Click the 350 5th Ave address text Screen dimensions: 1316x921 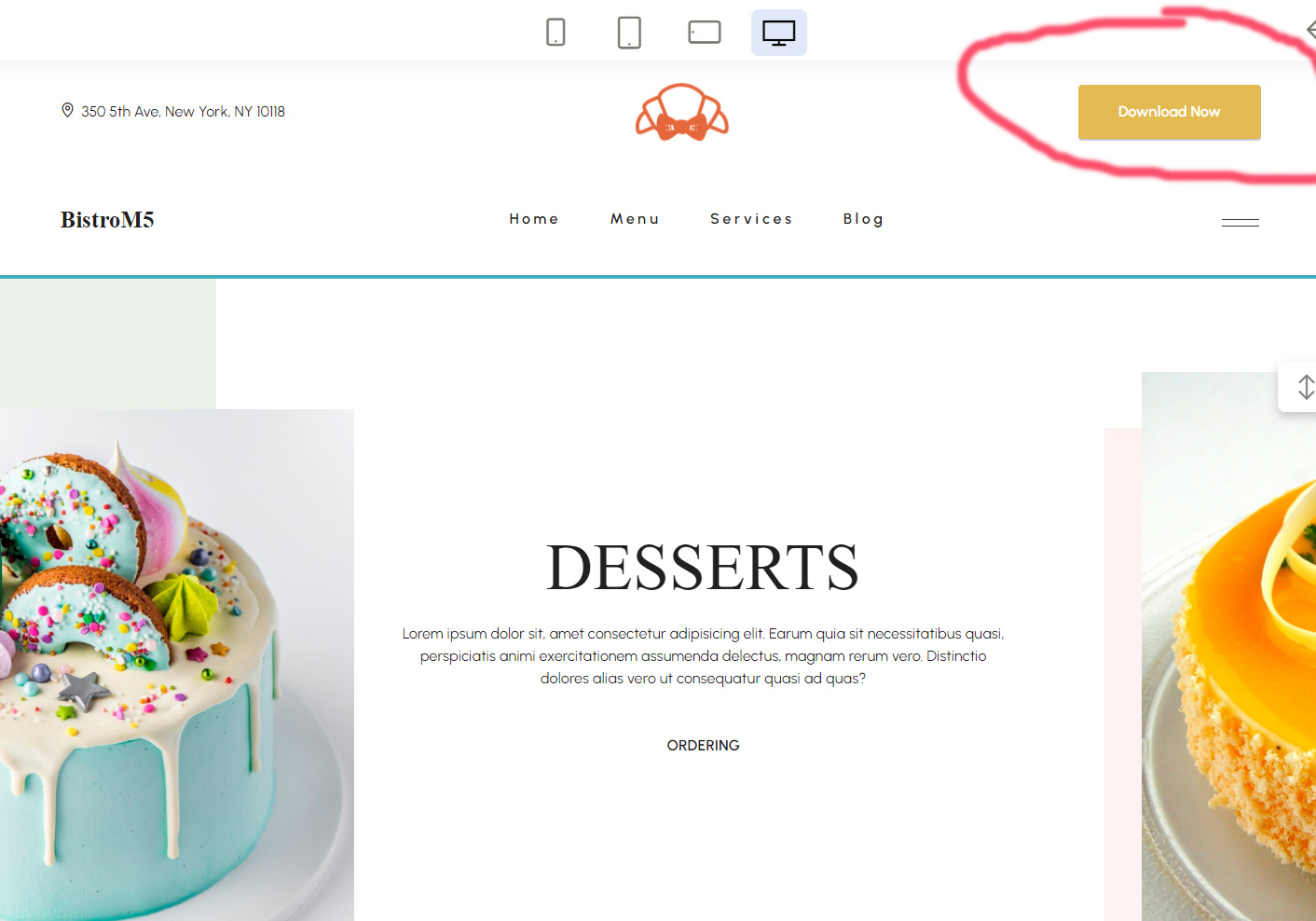tap(183, 112)
